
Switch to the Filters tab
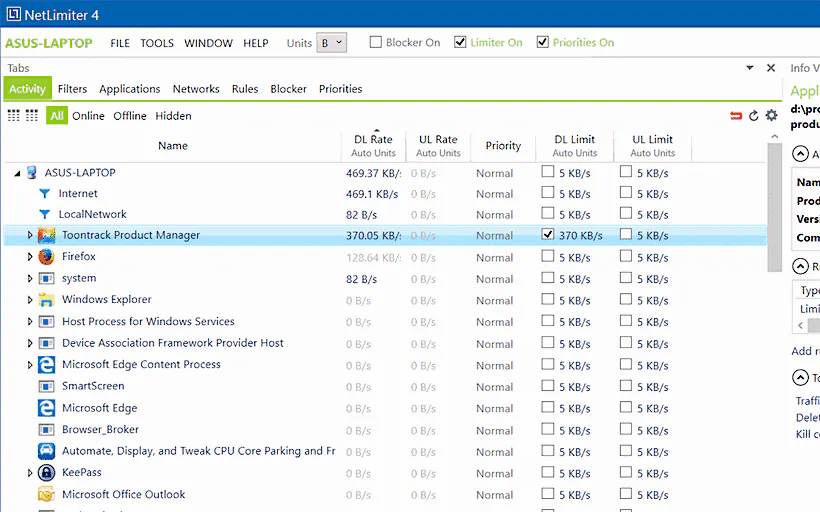click(x=72, y=89)
